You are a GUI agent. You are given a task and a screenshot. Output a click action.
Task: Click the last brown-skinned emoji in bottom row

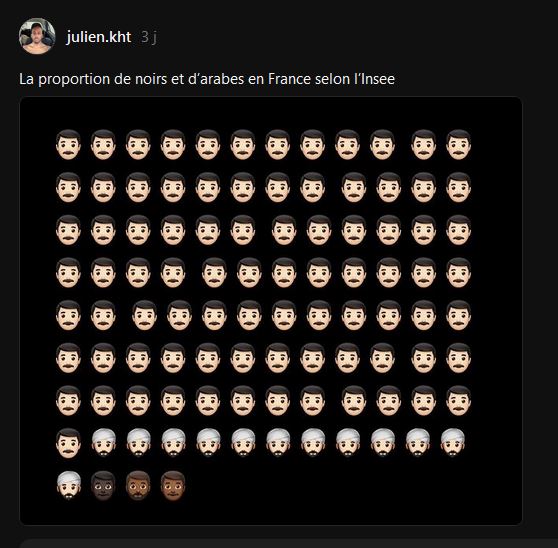coord(173,485)
